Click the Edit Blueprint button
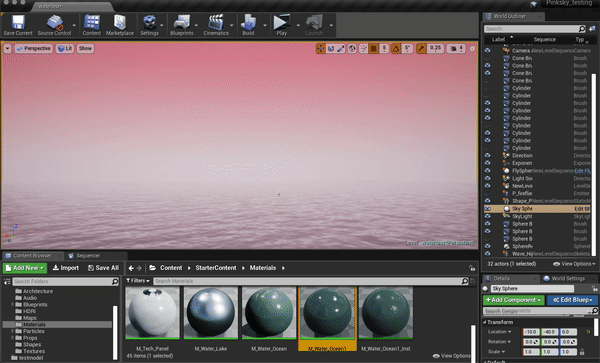Viewport: 600px width, 363px height. pyautogui.click(x=572, y=300)
